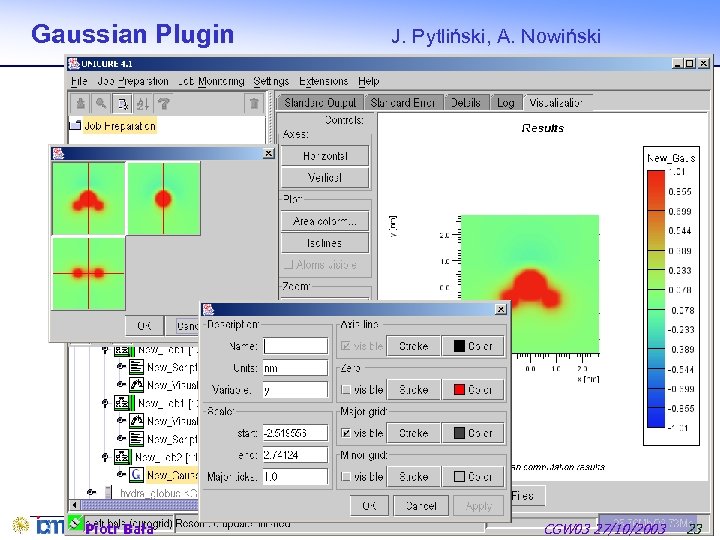Open the Settings menu
This screenshot has height=540, width=720.
tap(271, 81)
